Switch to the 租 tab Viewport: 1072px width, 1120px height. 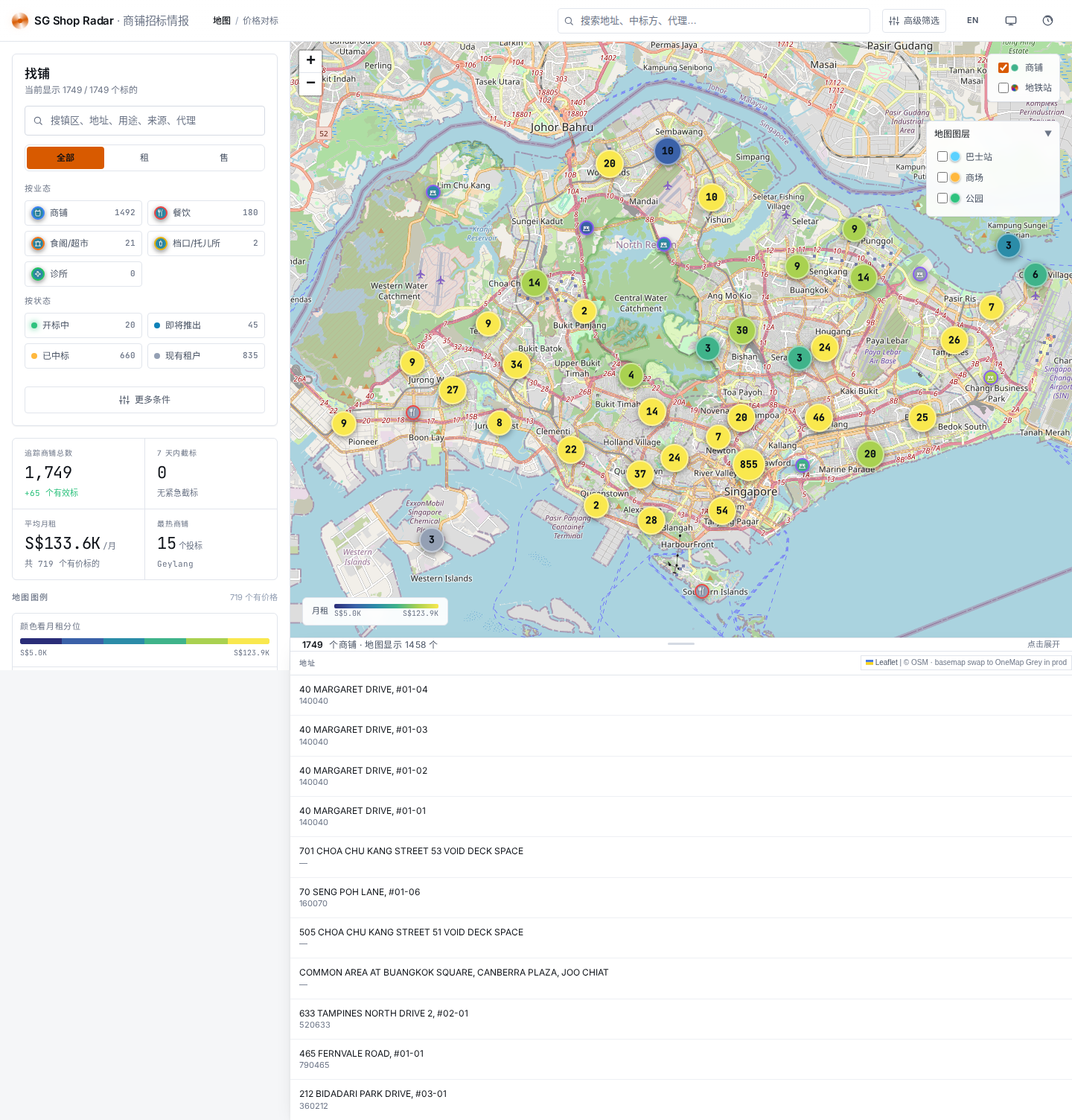tap(144, 158)
